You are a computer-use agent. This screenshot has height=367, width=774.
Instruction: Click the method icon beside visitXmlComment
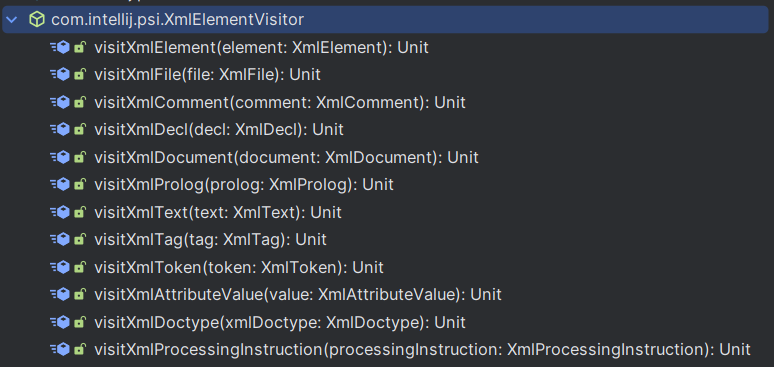(60, 102)
